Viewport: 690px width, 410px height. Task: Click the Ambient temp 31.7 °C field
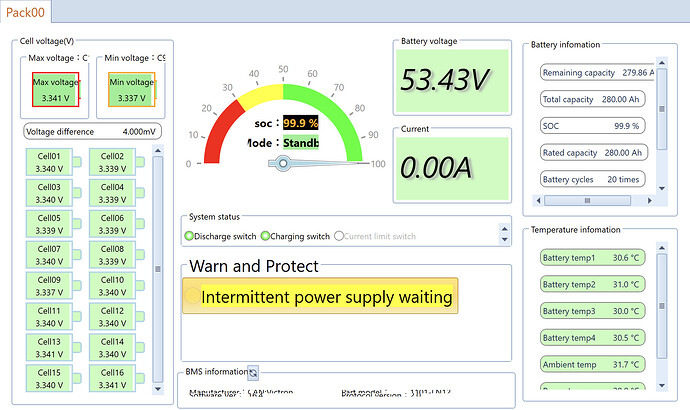(x=592, y=364)
